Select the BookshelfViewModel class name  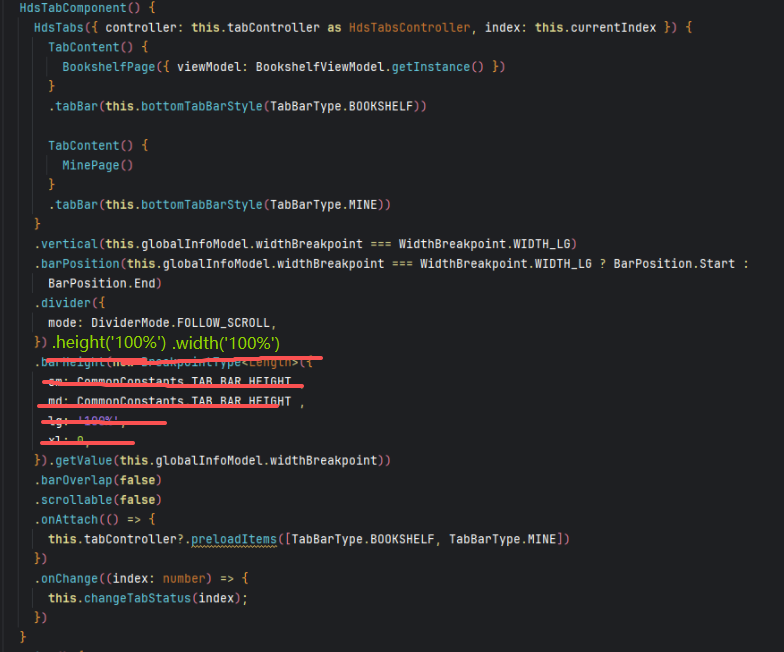[320, 67]
